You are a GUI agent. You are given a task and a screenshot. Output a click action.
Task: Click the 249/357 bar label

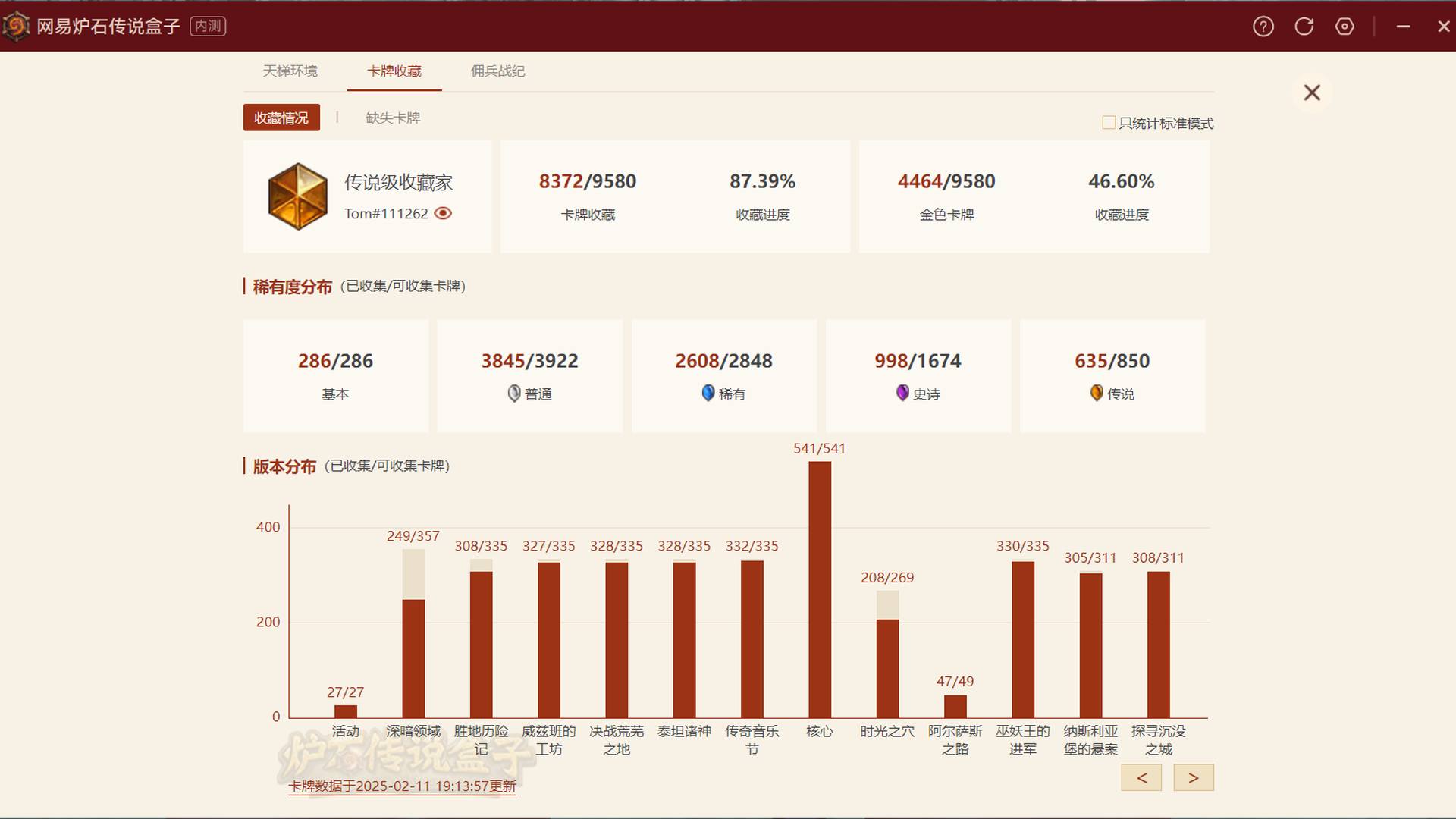413,536
